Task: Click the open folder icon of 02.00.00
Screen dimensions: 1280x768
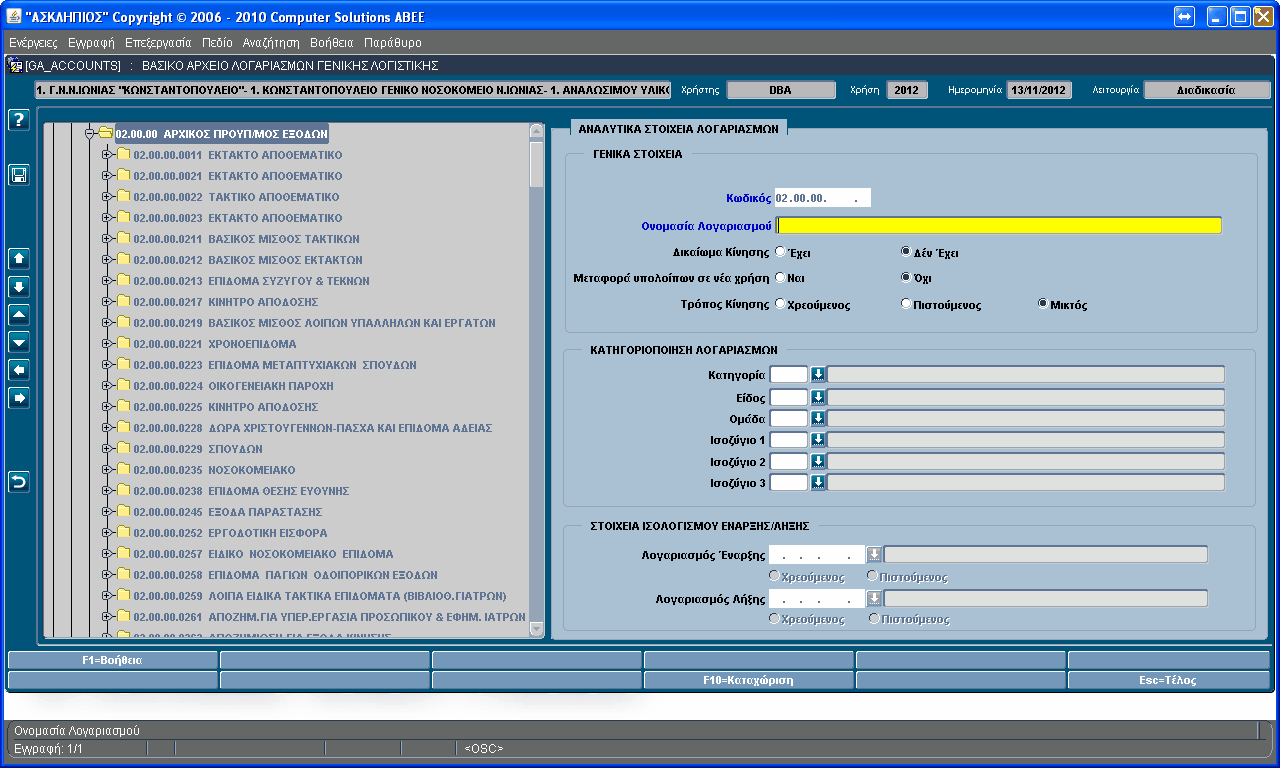Action: (x=105, y=133)
